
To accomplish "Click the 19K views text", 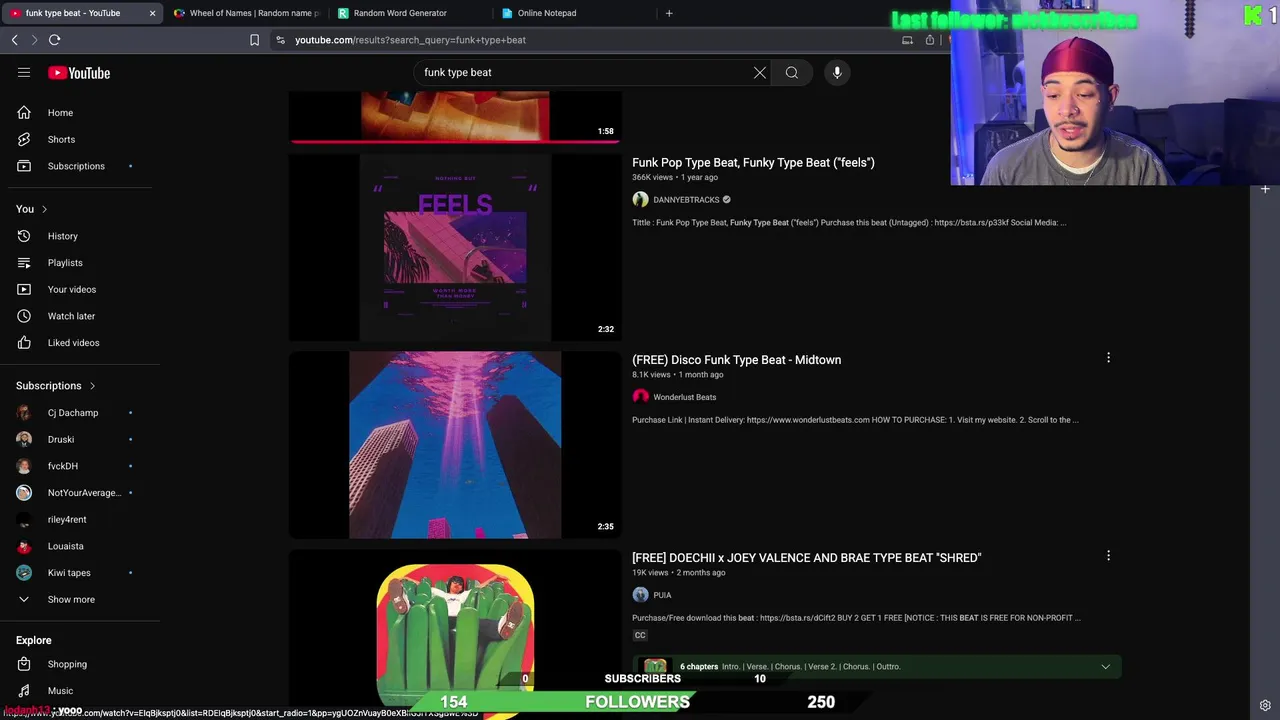I will point(650,573).
